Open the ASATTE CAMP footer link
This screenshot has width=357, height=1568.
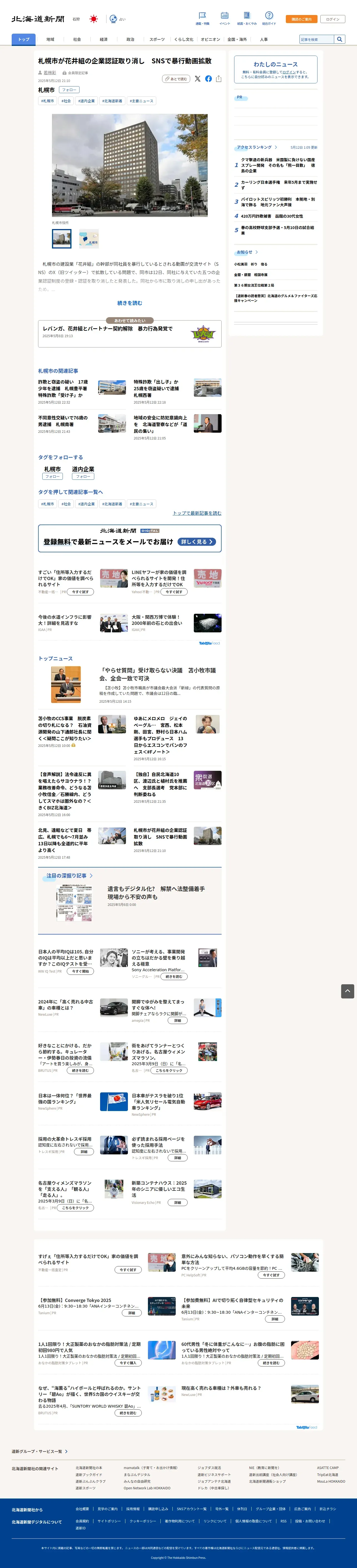click(328, 1468)
